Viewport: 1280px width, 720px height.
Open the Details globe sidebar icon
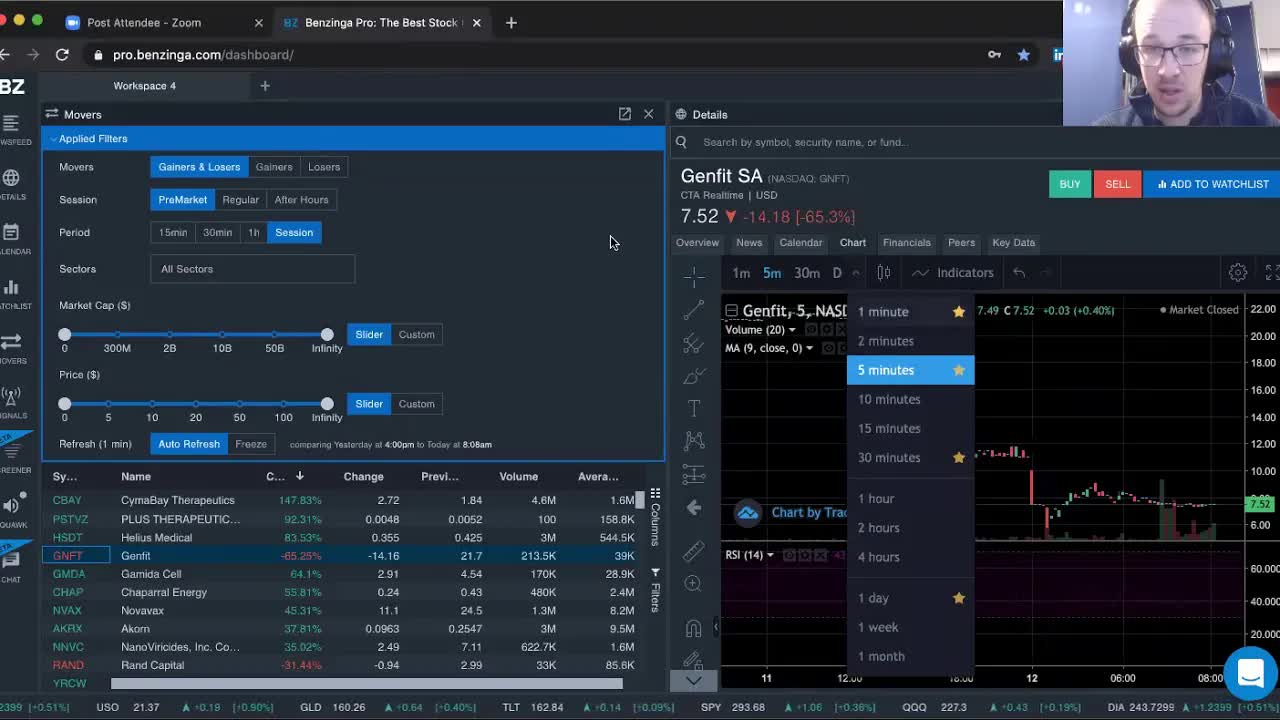11,178
